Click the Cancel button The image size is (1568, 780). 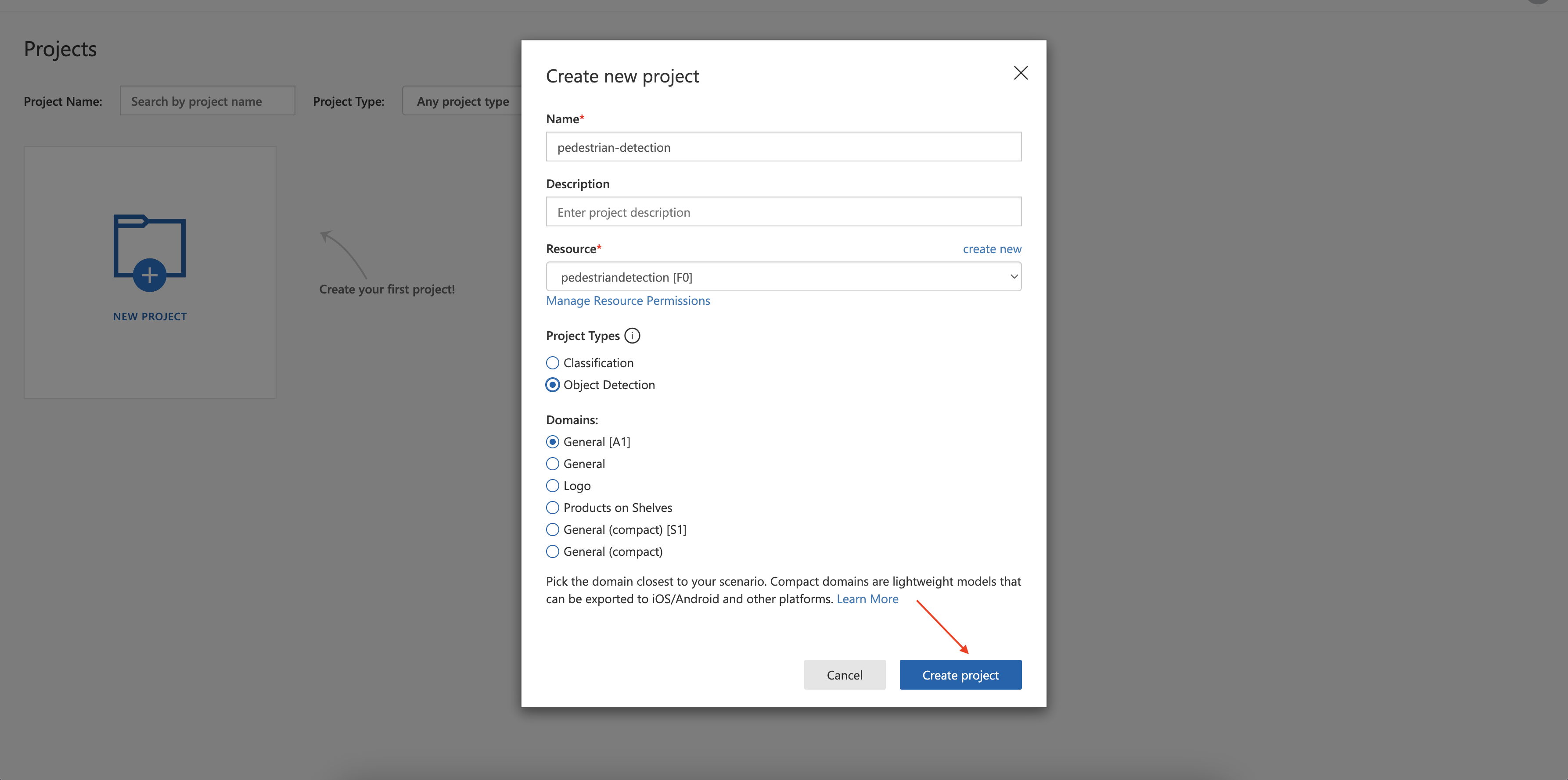pyautogui.click(x=844, y=675)
